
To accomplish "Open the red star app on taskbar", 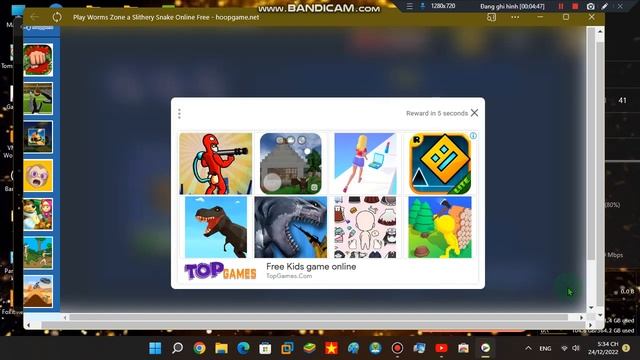I will pyautogui.click(x=331, y=348).
